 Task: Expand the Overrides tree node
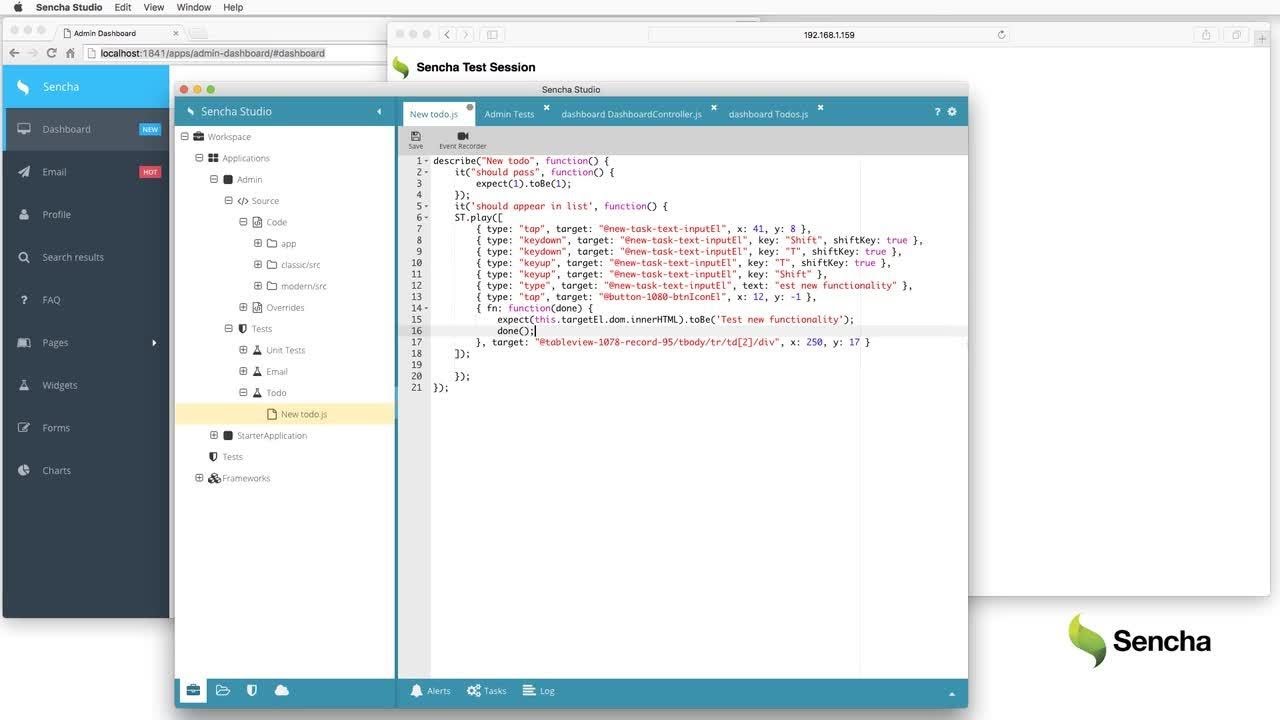click(x=243, y=308)
